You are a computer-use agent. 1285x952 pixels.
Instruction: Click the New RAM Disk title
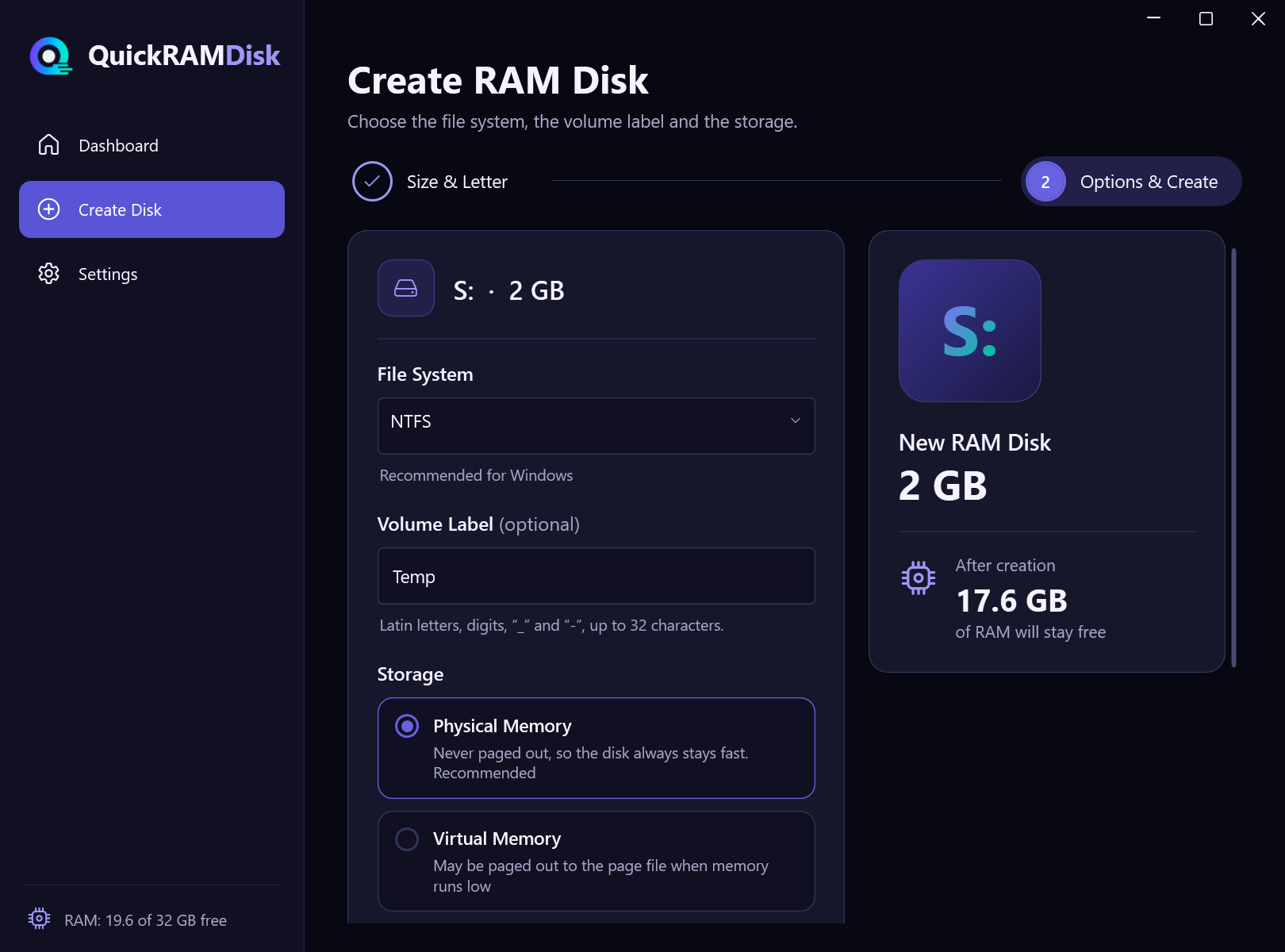pos(975,443)
